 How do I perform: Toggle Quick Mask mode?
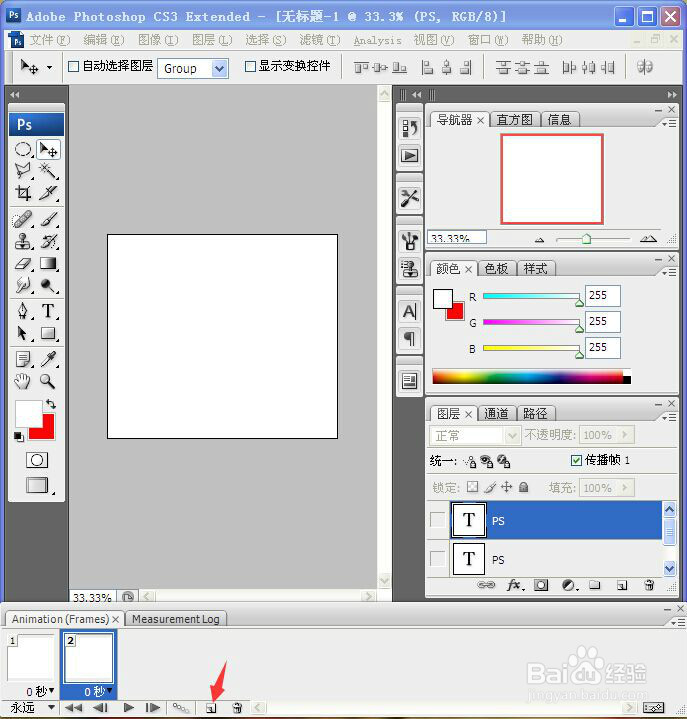click(x=37, y=460)
